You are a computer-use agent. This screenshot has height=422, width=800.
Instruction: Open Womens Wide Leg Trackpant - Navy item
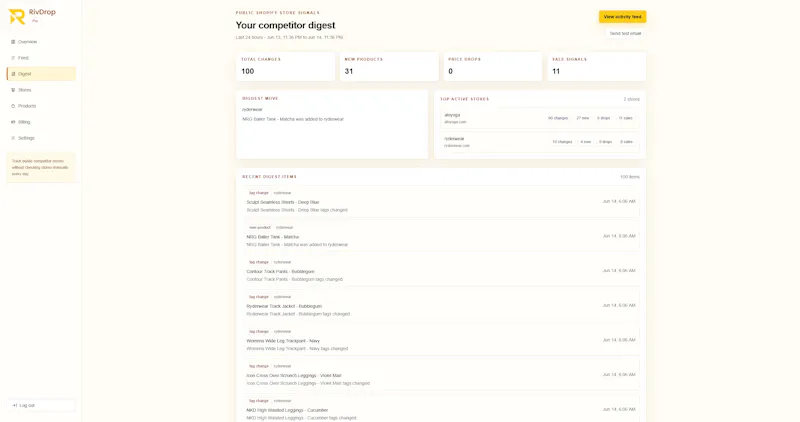click(442, 341)
